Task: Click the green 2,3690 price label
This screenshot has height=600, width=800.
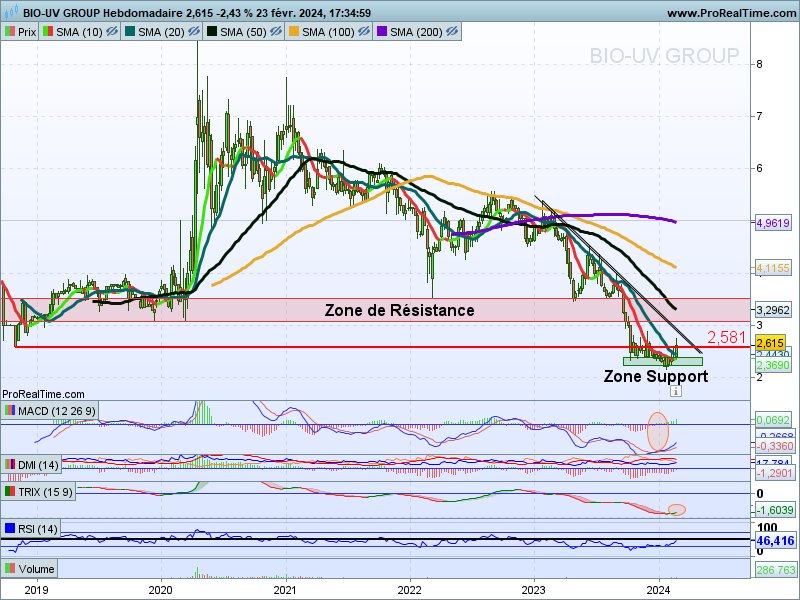Action: point(772,365)
